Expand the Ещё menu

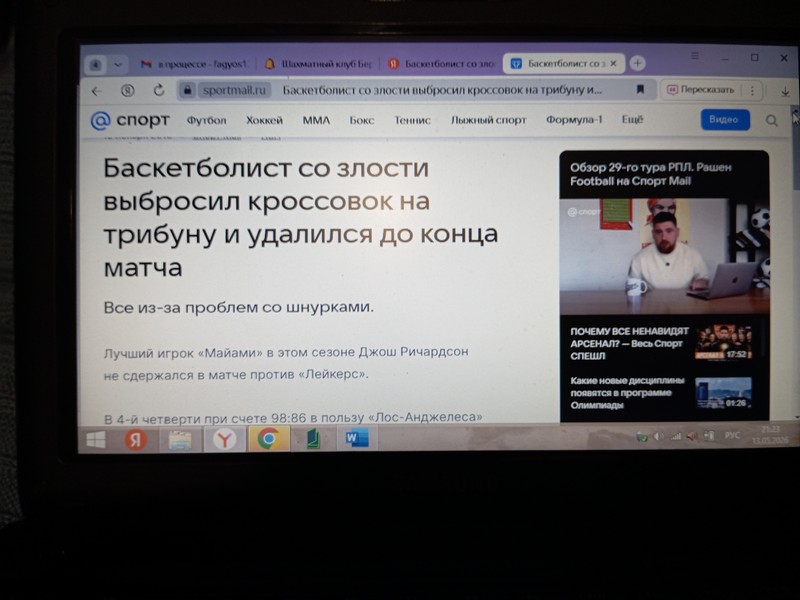click(632, 119)
